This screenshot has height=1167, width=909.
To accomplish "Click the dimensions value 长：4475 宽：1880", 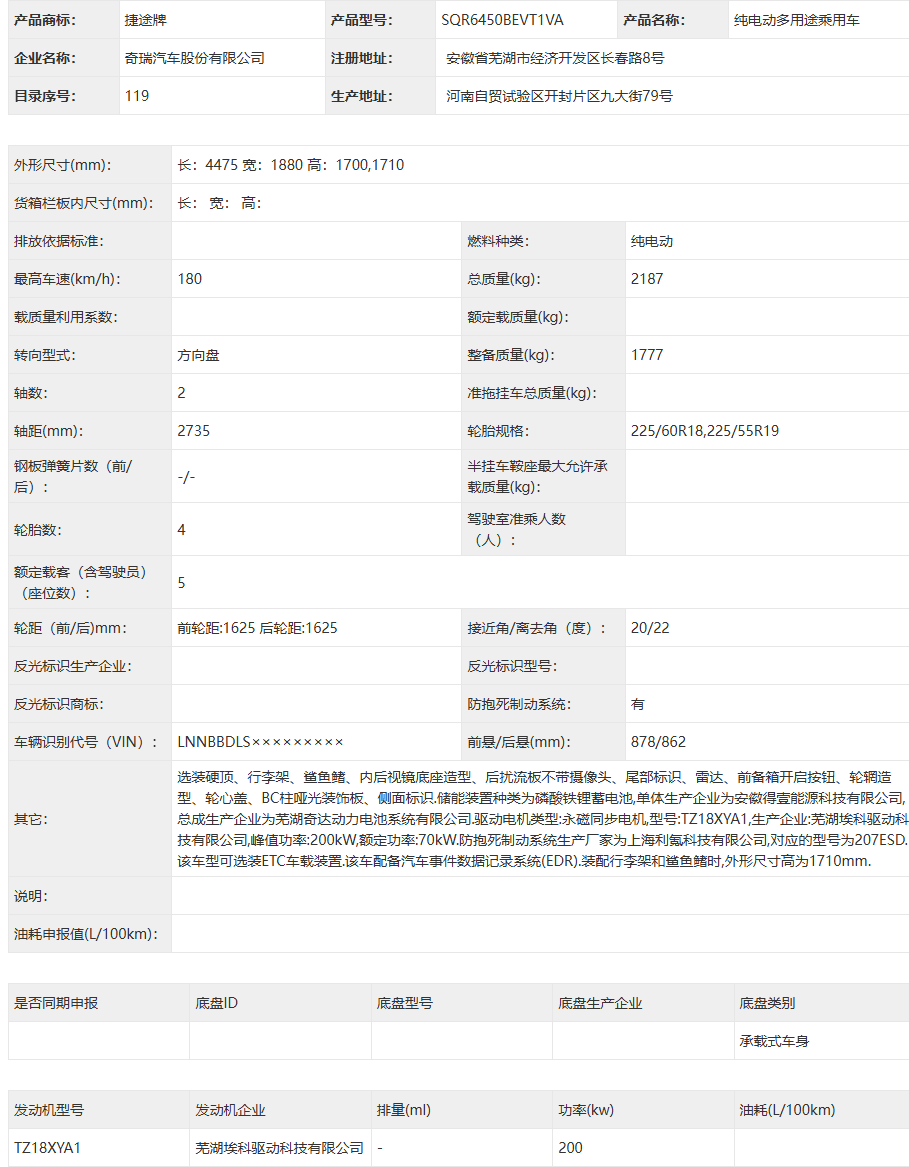I will click(240, 165).
